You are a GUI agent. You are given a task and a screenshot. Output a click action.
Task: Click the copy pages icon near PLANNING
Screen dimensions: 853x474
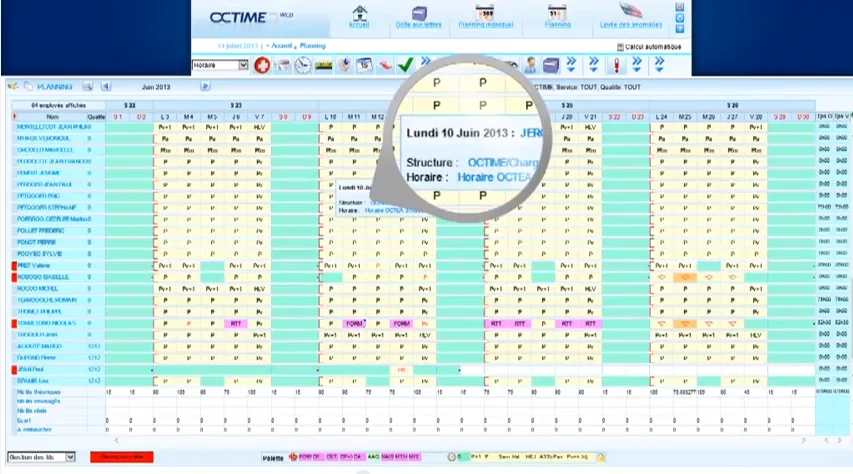point(28,87)
